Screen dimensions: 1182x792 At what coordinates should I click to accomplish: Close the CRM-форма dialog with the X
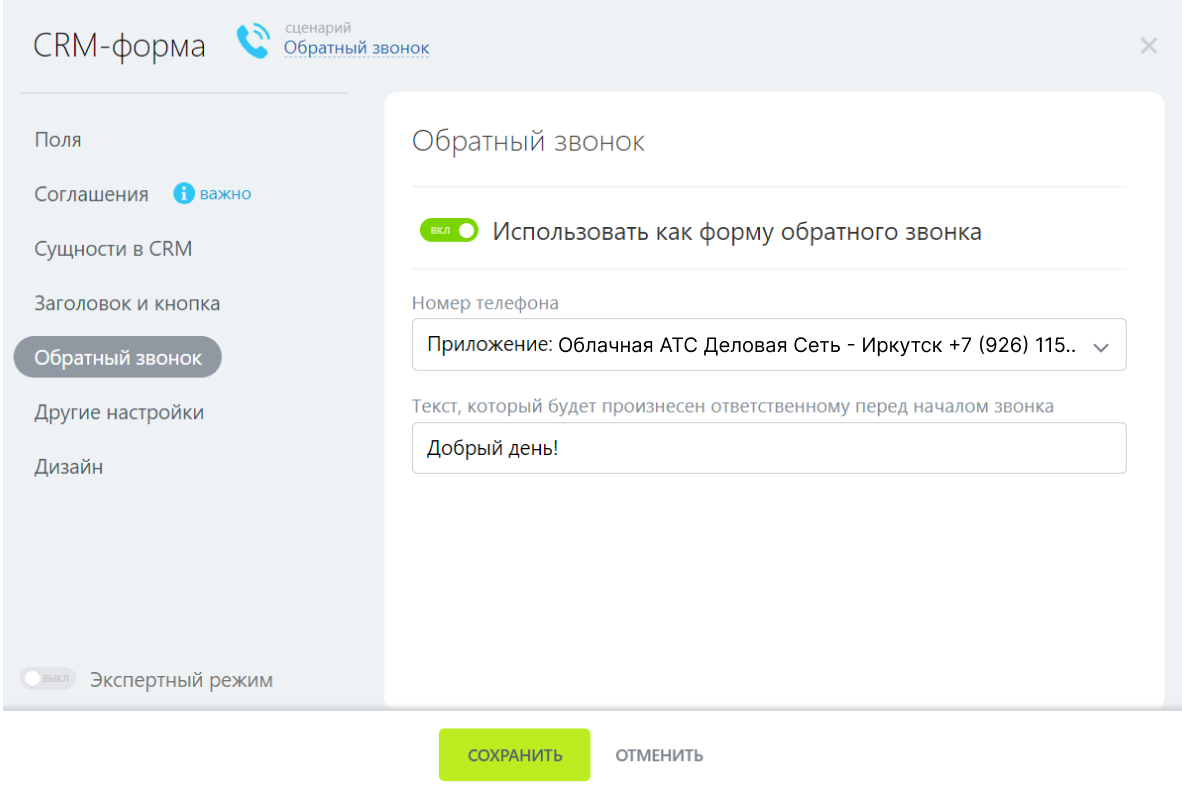[x=1148, y=45]
